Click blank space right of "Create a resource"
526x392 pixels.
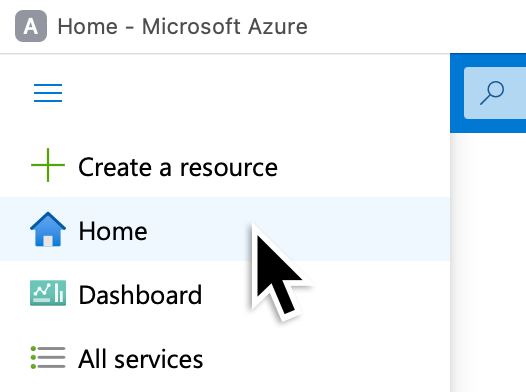(362, 166)
